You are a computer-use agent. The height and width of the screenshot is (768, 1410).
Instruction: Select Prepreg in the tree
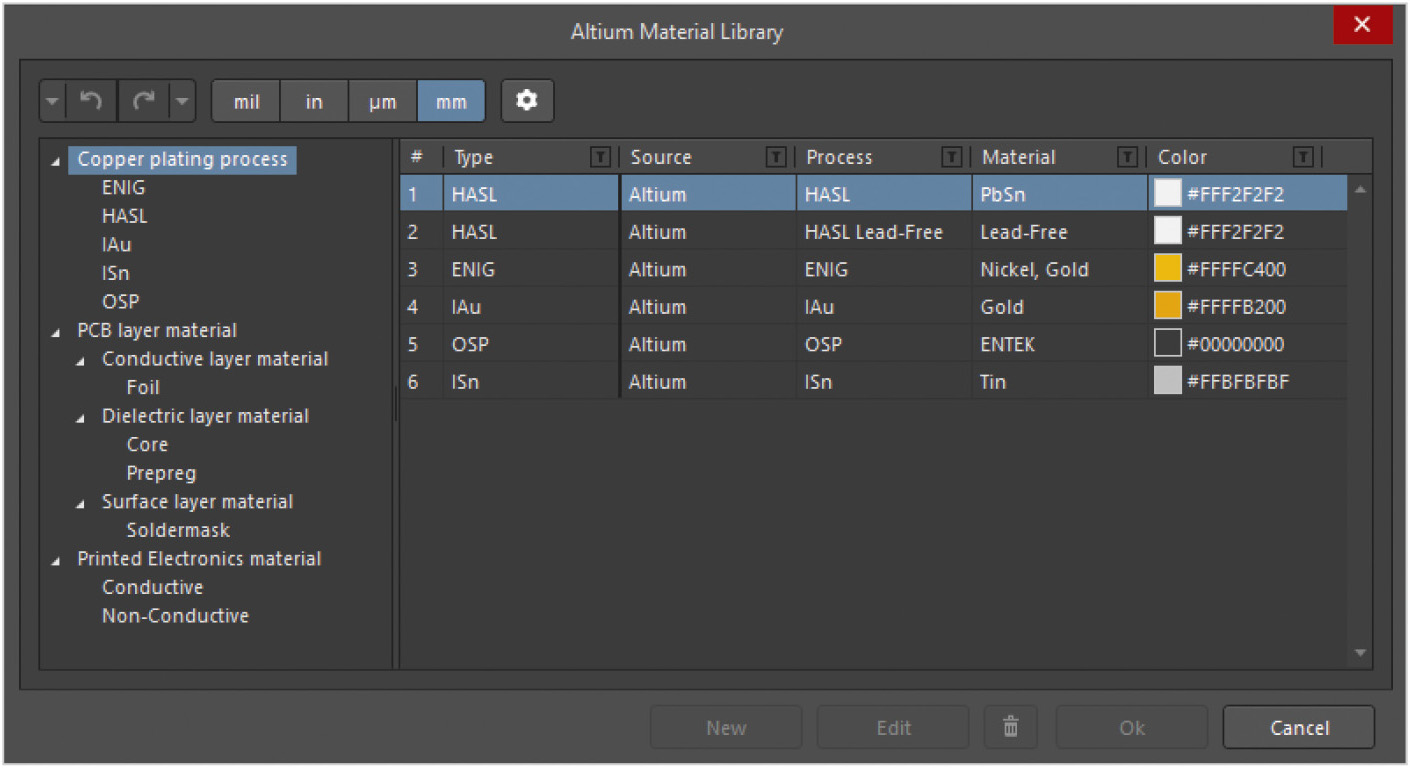pyautogui.click(x=161, y=473)
